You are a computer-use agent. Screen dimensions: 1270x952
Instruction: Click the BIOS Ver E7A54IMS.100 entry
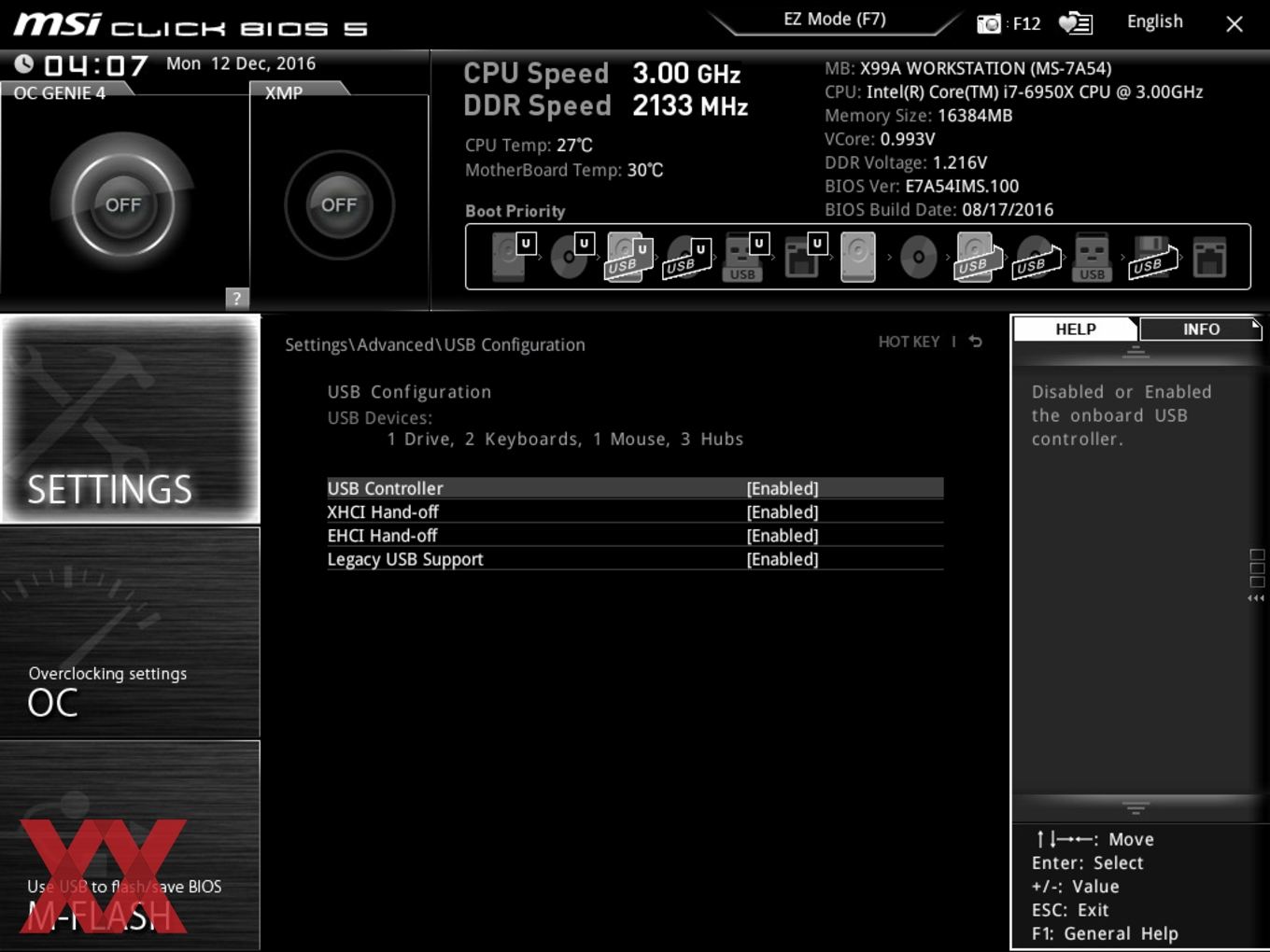922,186
